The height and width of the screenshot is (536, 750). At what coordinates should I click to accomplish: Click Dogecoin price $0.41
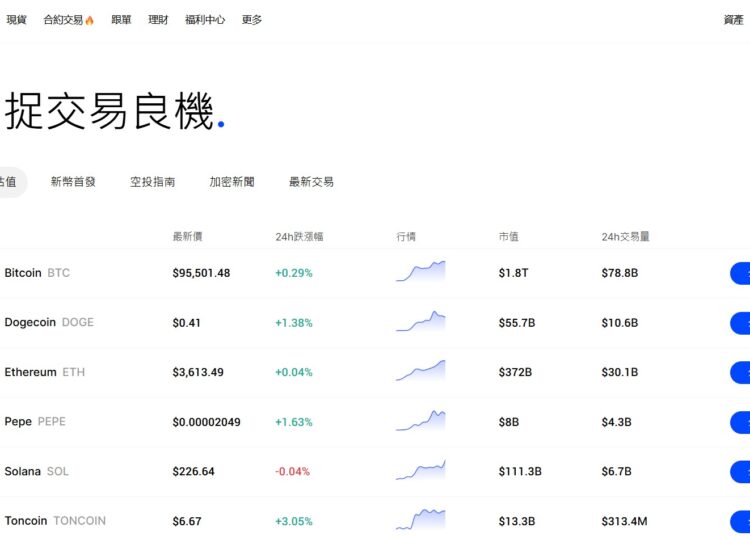pos(187,323)
